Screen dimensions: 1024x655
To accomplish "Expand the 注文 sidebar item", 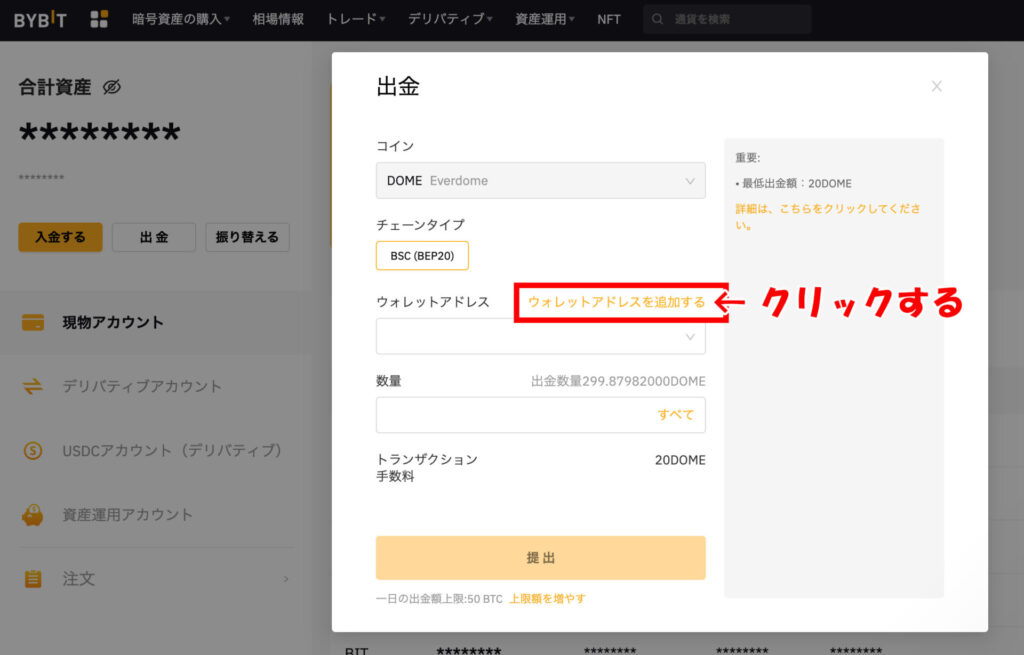I will 157,579.
